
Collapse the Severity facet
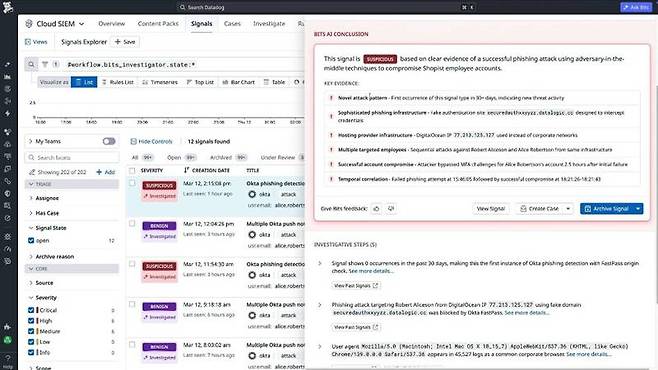point(31,297)
